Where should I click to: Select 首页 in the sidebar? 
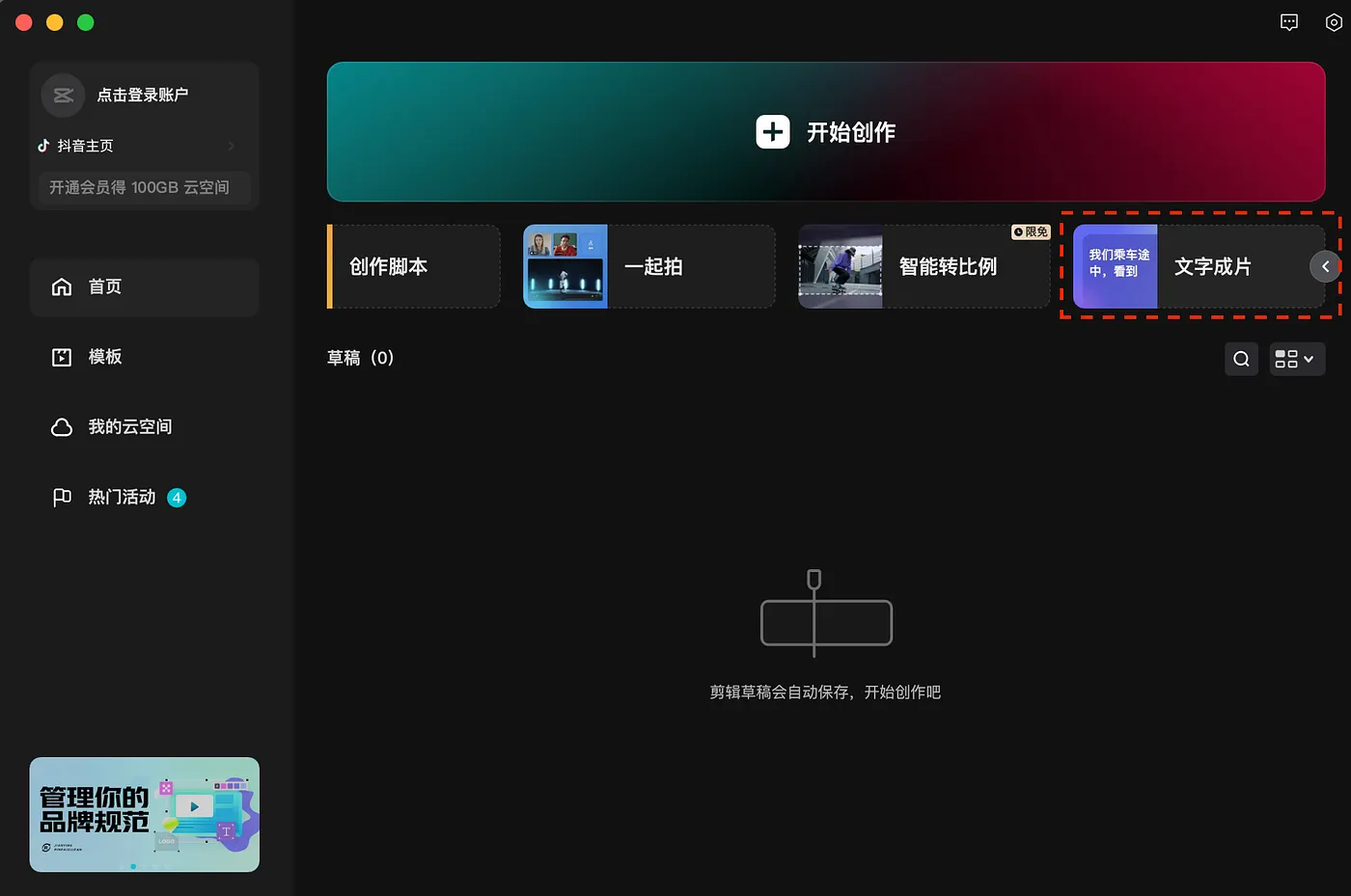pyautogui.click(x=144, y=286)
